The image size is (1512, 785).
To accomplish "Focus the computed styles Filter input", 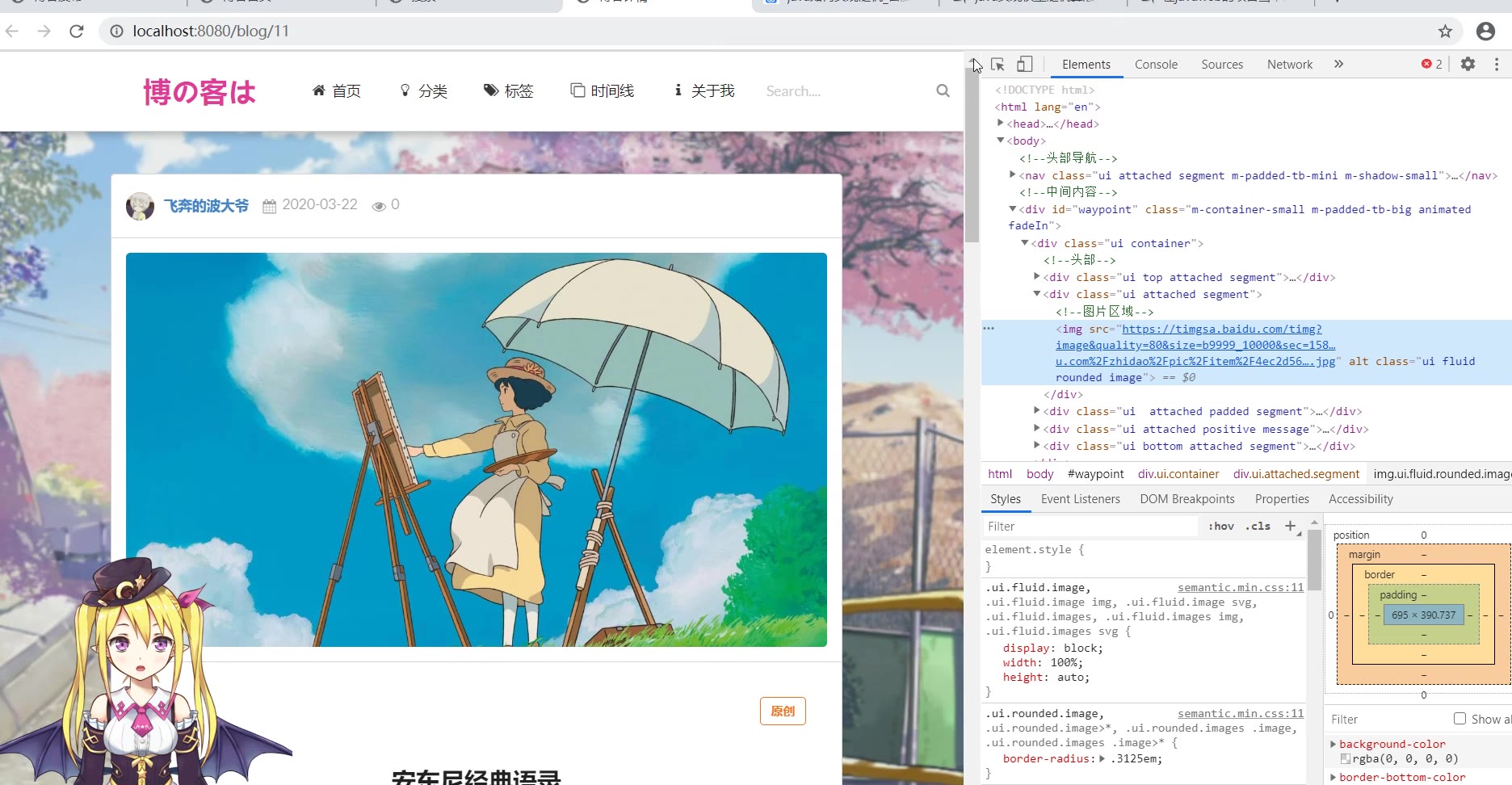I will pos(1385,720).
